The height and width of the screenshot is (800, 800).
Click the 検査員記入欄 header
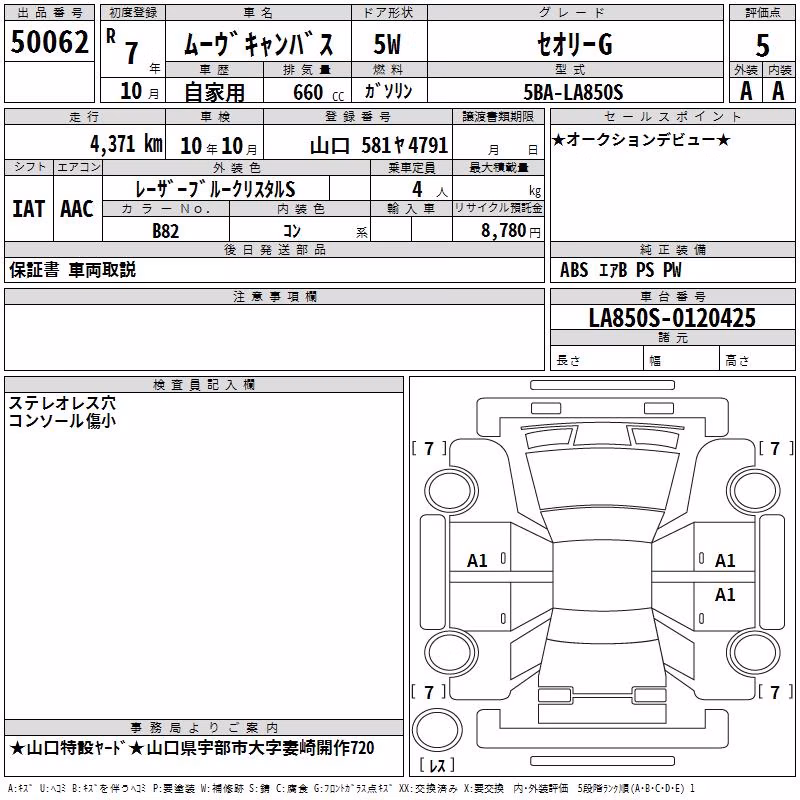204,385
